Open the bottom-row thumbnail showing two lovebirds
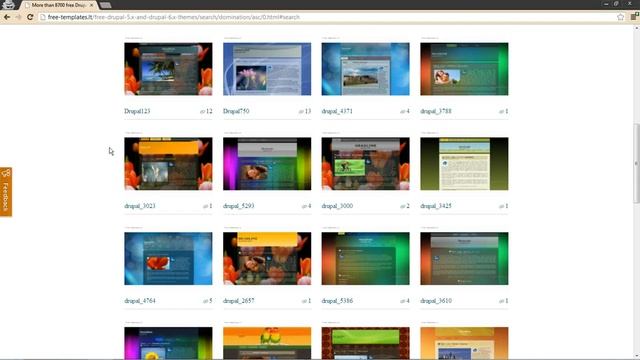The image size is (640, 360). (267, 343)
